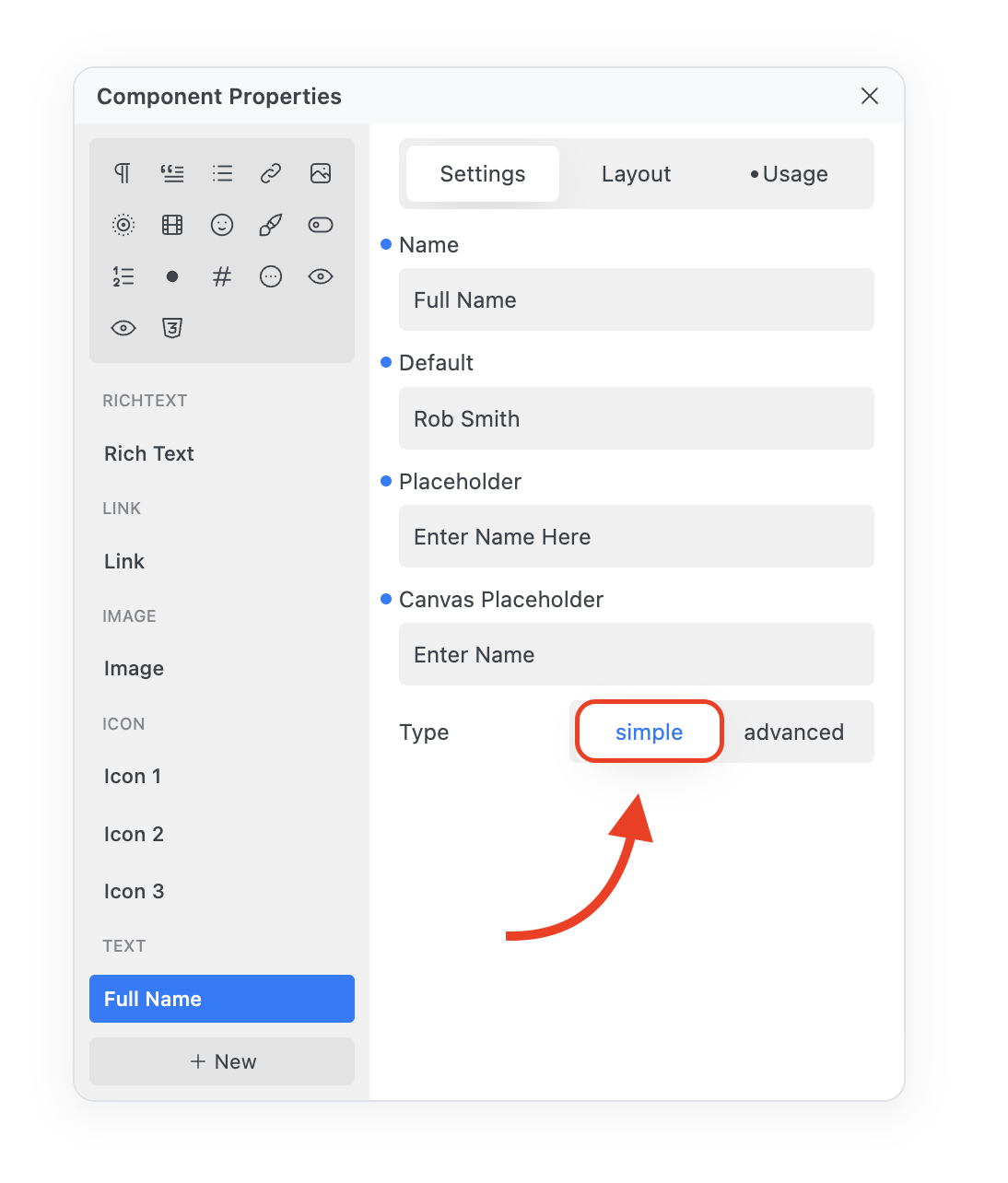Close the Component Properties dialog

(x=869, y=96)
